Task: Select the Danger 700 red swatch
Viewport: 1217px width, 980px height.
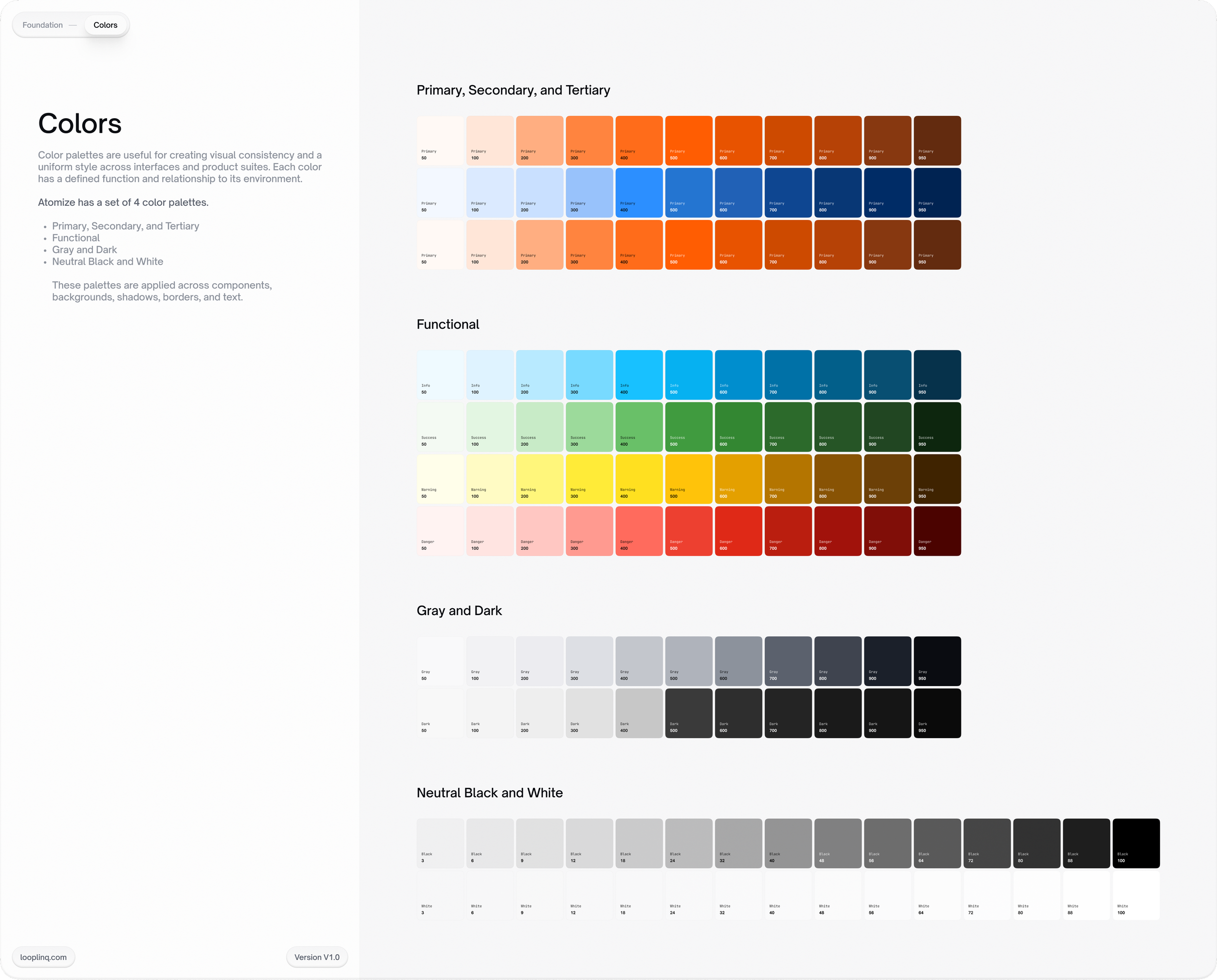Action: (788, 531)
